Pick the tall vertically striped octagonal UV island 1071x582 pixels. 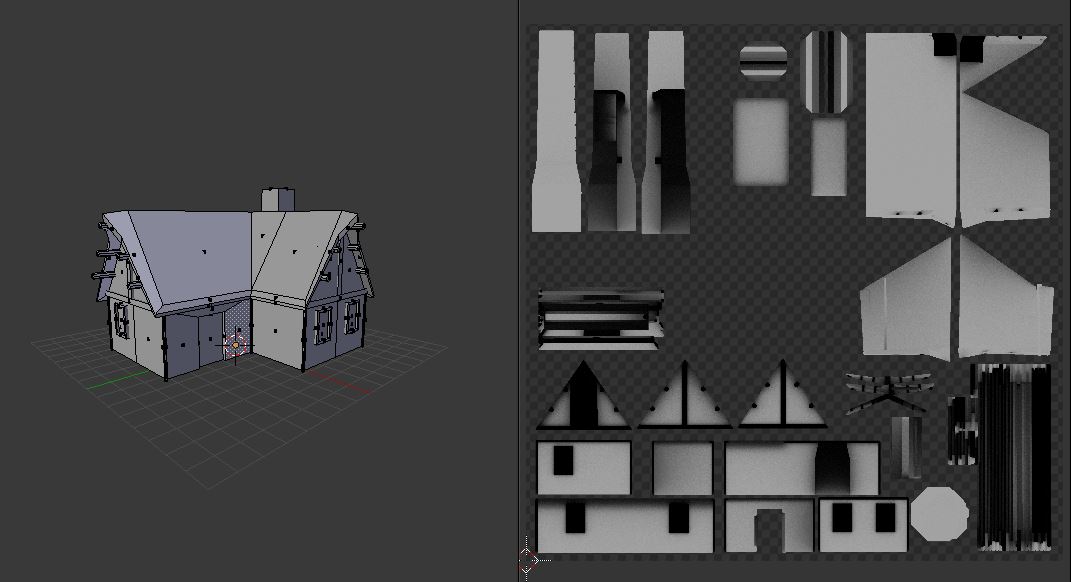(x=826, y=72)
